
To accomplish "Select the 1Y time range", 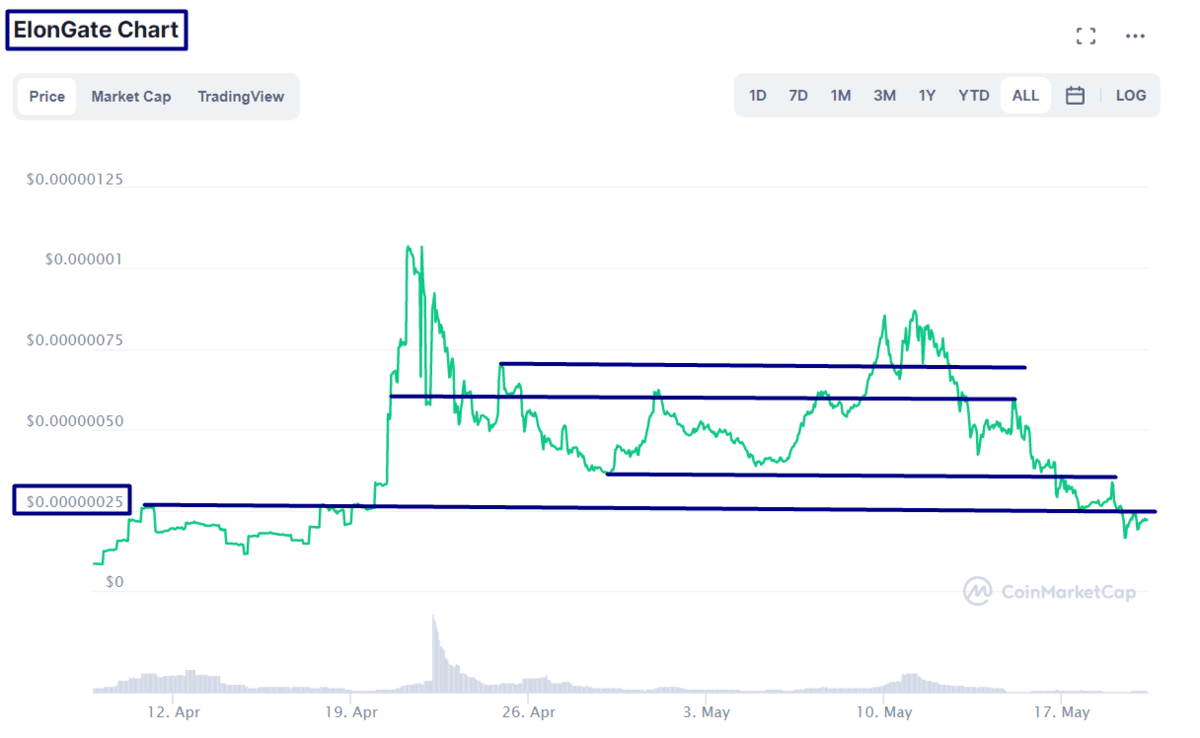I will point(927,96).
